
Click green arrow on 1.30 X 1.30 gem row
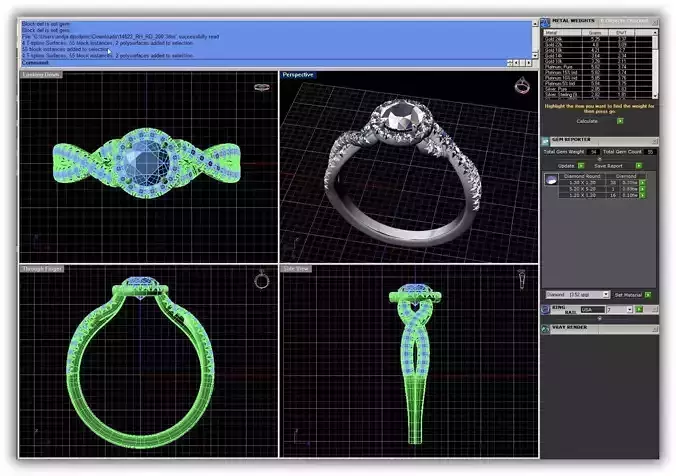(642, 183)
